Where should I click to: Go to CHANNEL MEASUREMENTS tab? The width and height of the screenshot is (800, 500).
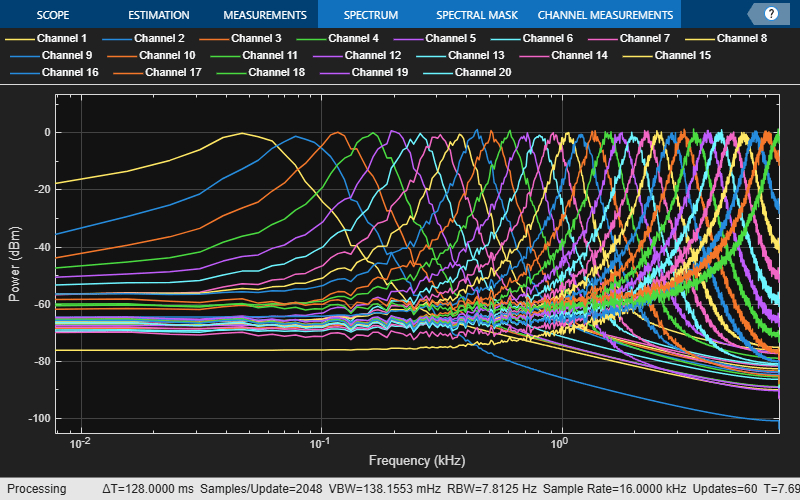[605, 15]
